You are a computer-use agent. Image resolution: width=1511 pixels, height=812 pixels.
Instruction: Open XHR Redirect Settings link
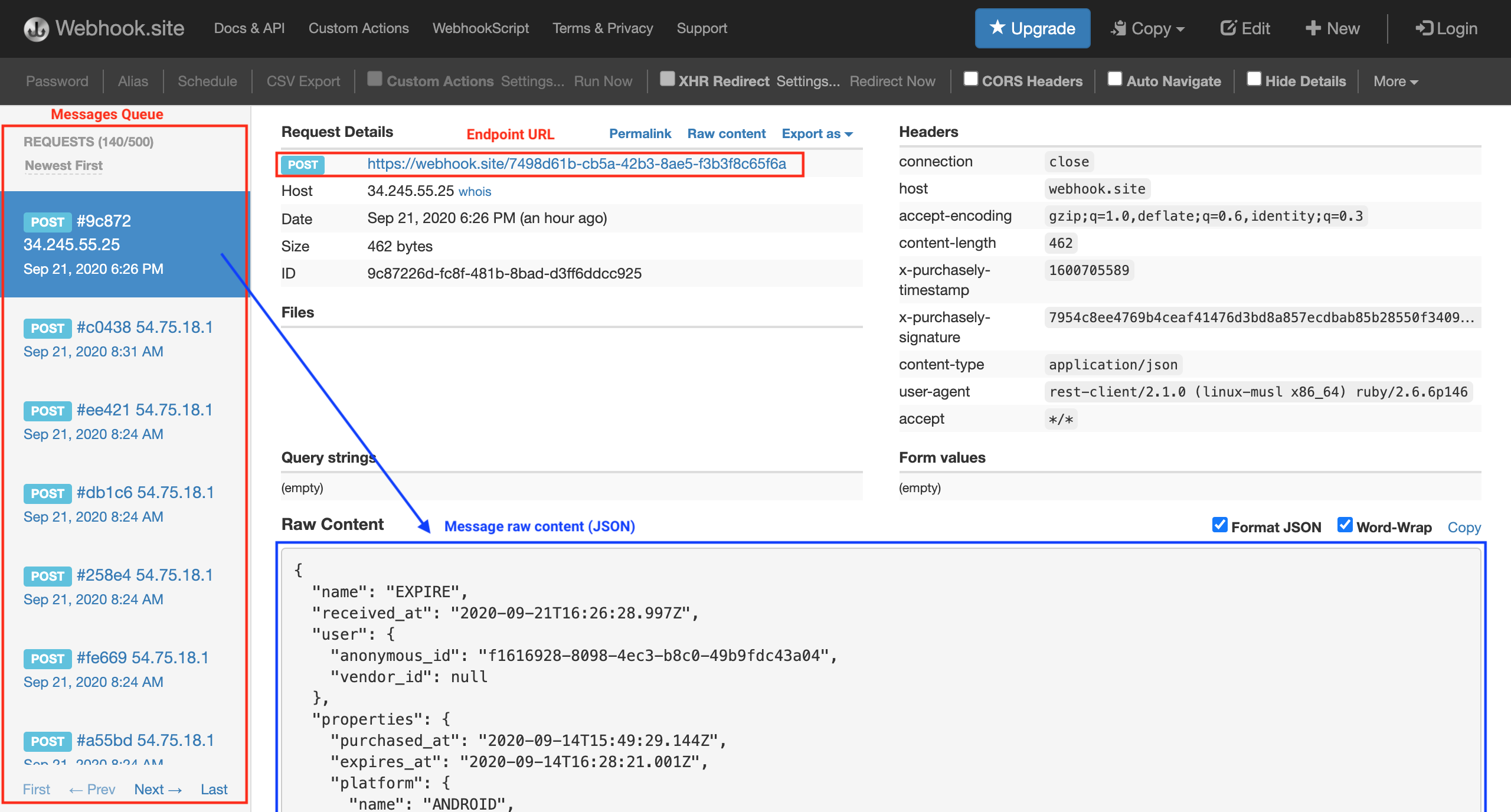808,81
